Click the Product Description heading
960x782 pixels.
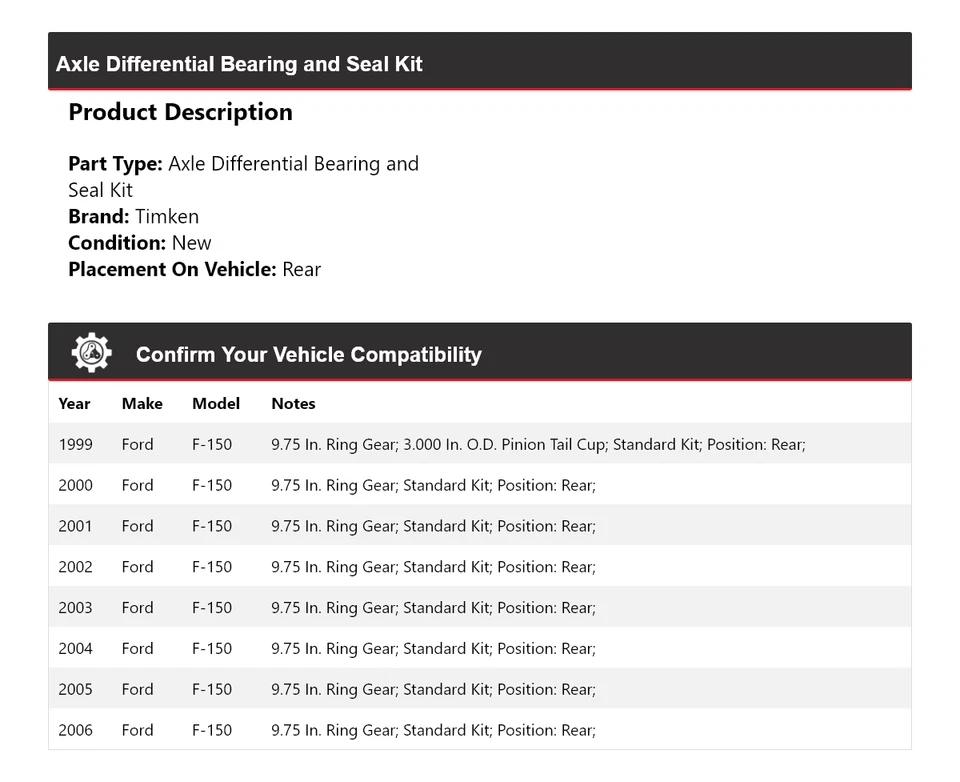click(180, 112)
